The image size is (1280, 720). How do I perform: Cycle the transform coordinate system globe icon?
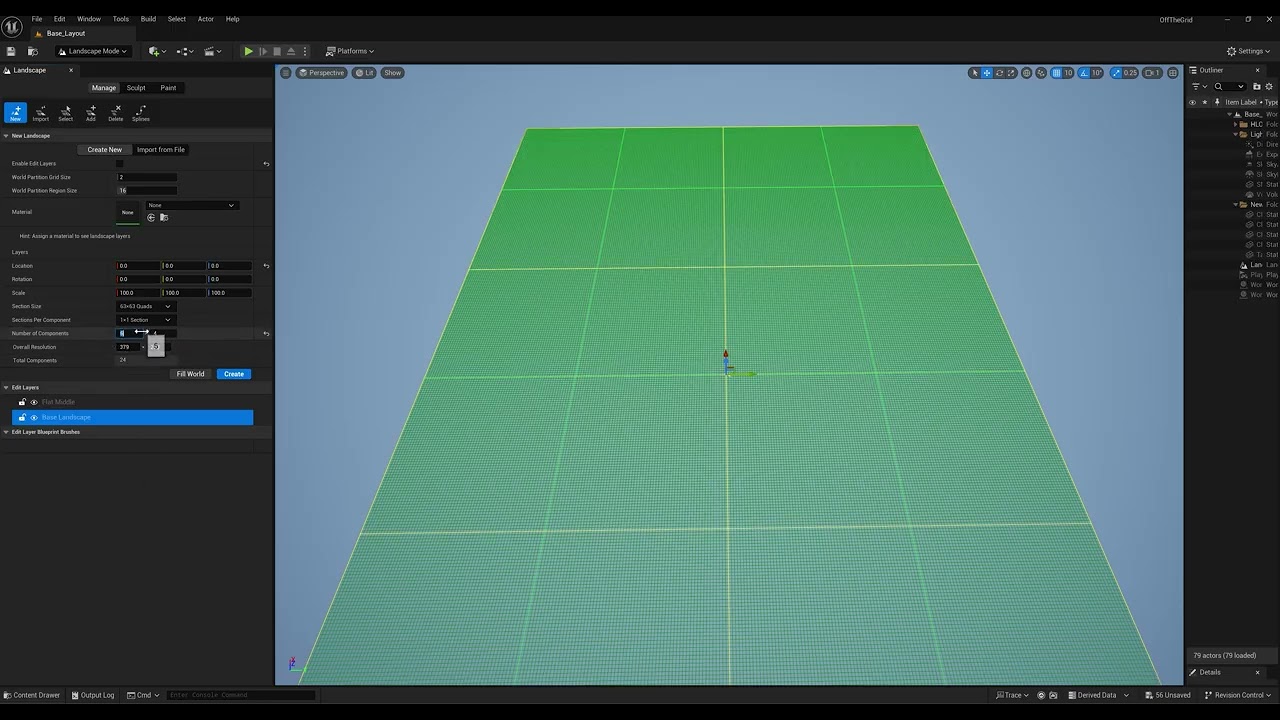point(1026,73)
